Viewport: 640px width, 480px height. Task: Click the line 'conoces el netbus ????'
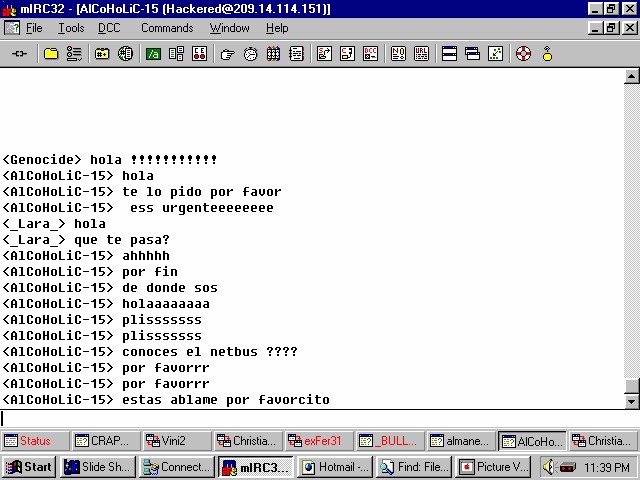150,352
